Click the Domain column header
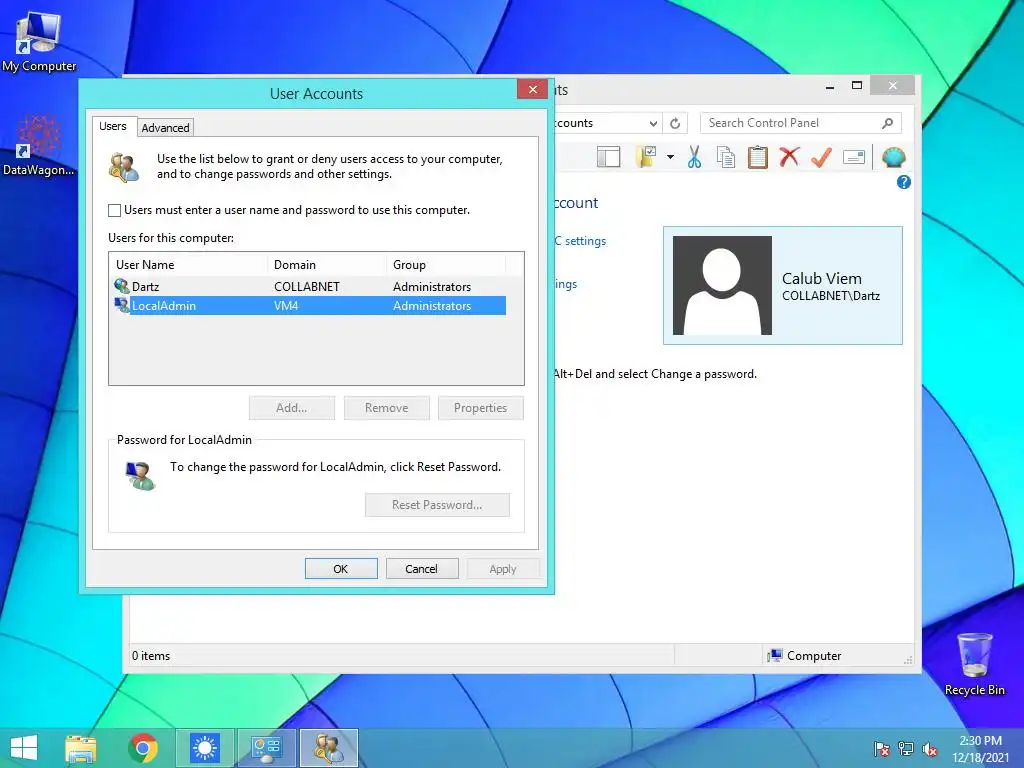 (327, 264)
